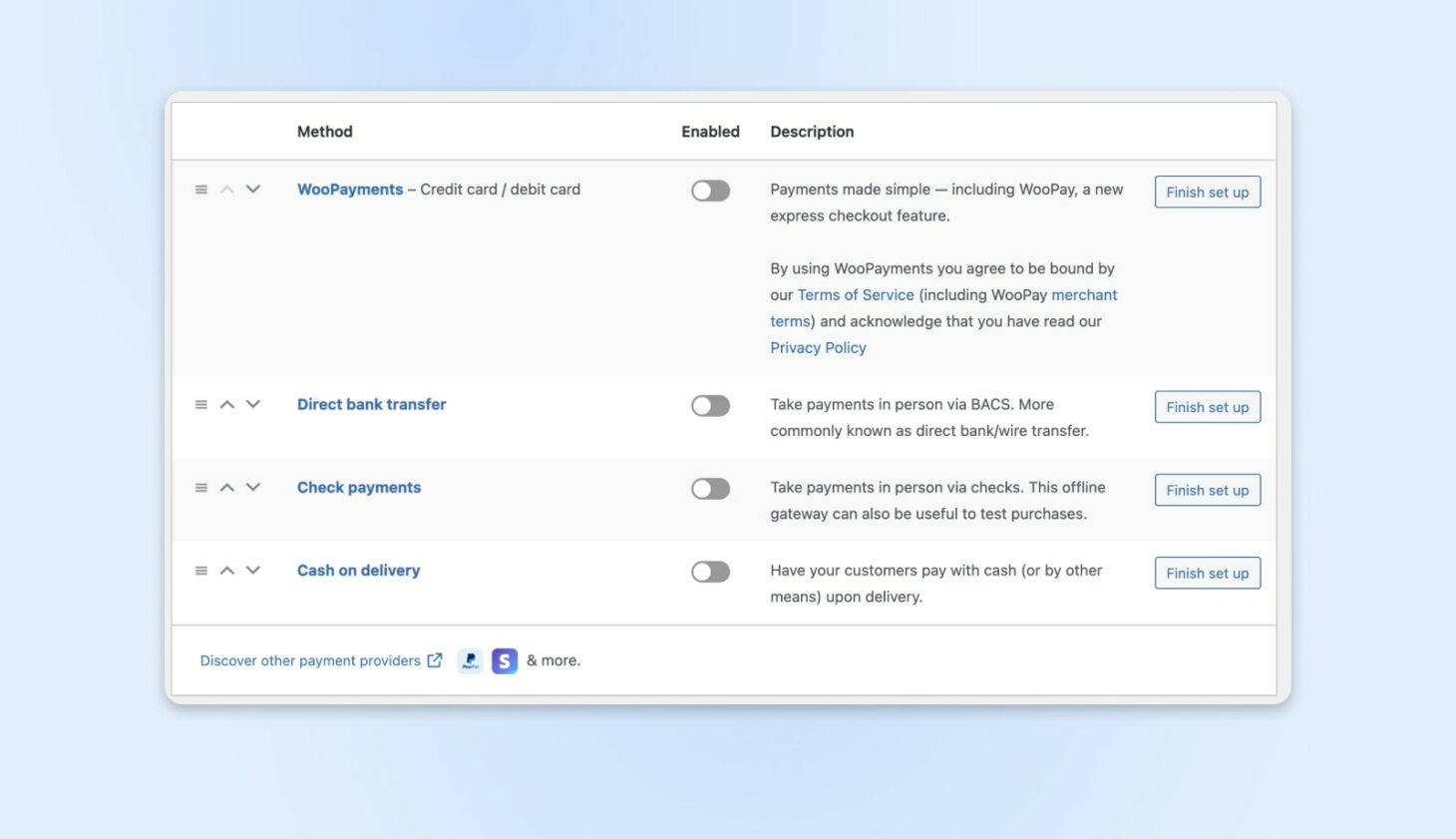Enable the Direct bank transfer toggle
The height and width of the screenshot is (839, 1456).
click(x=710, y=405)
